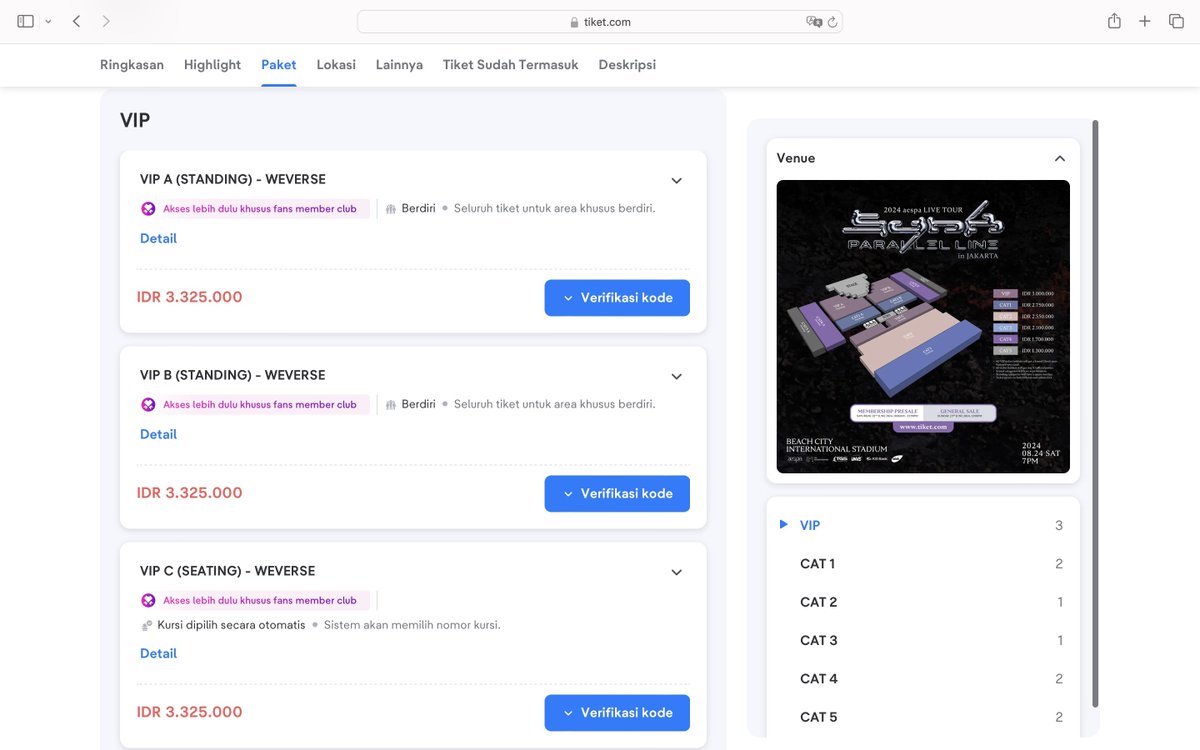Open Detail link for VIP B

coord(158,434)
